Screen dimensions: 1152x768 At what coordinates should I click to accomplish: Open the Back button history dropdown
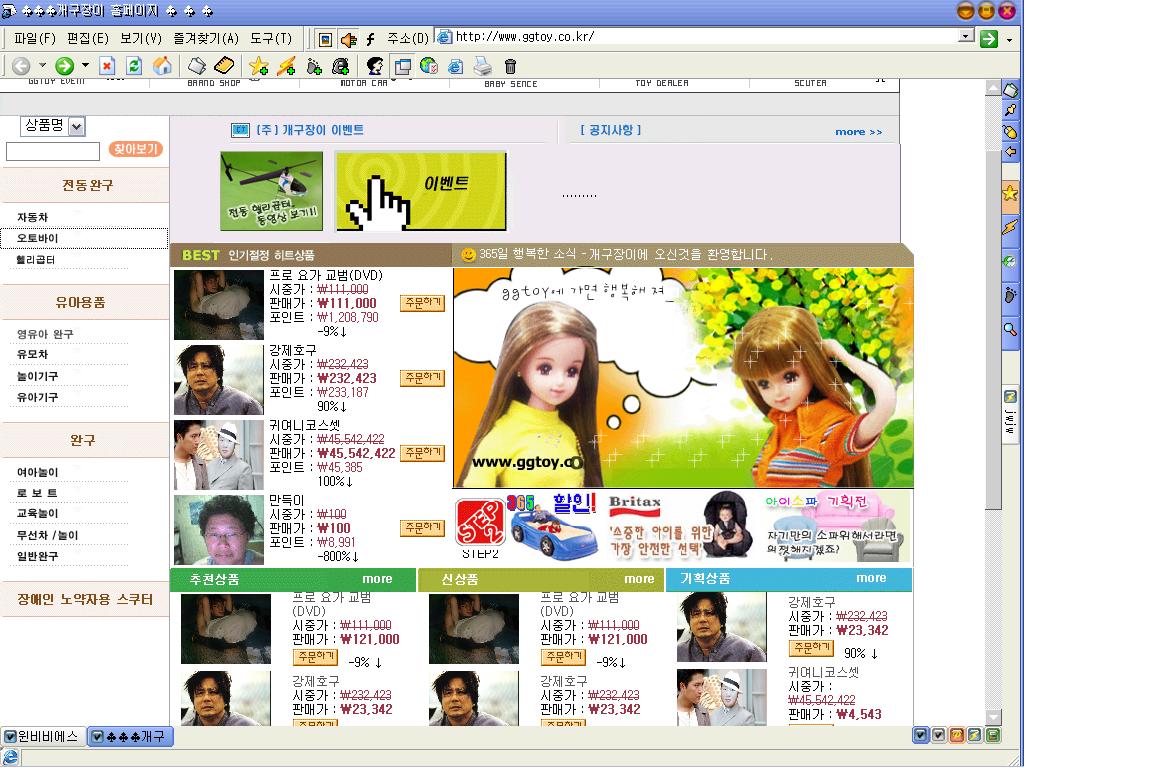click(42, 66)
